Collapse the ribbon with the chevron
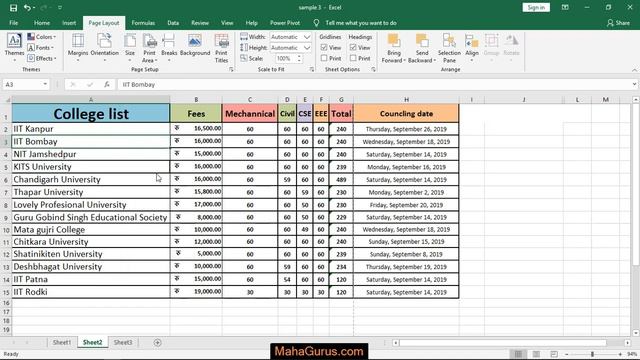 [634, 70]
